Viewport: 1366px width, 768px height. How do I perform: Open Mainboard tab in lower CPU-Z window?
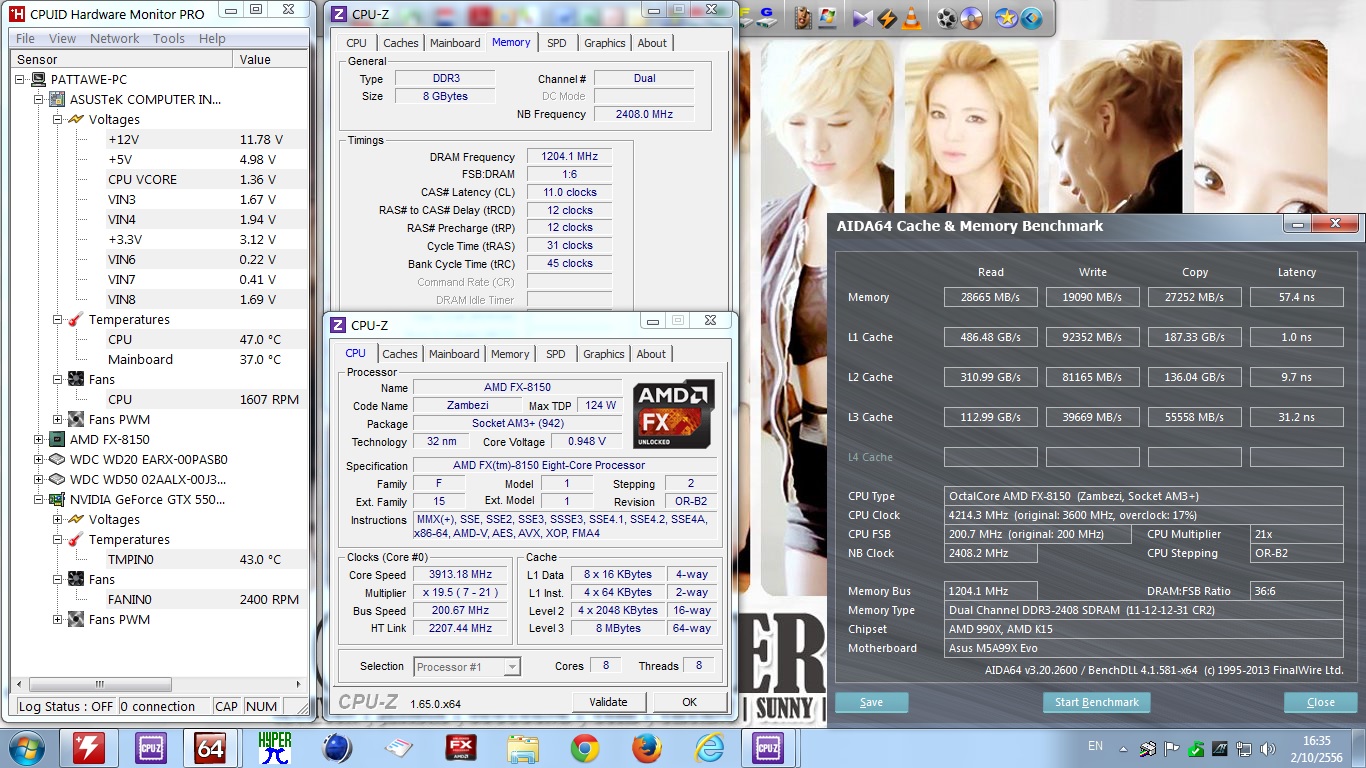pyautogui.click(x=454, y=354)
